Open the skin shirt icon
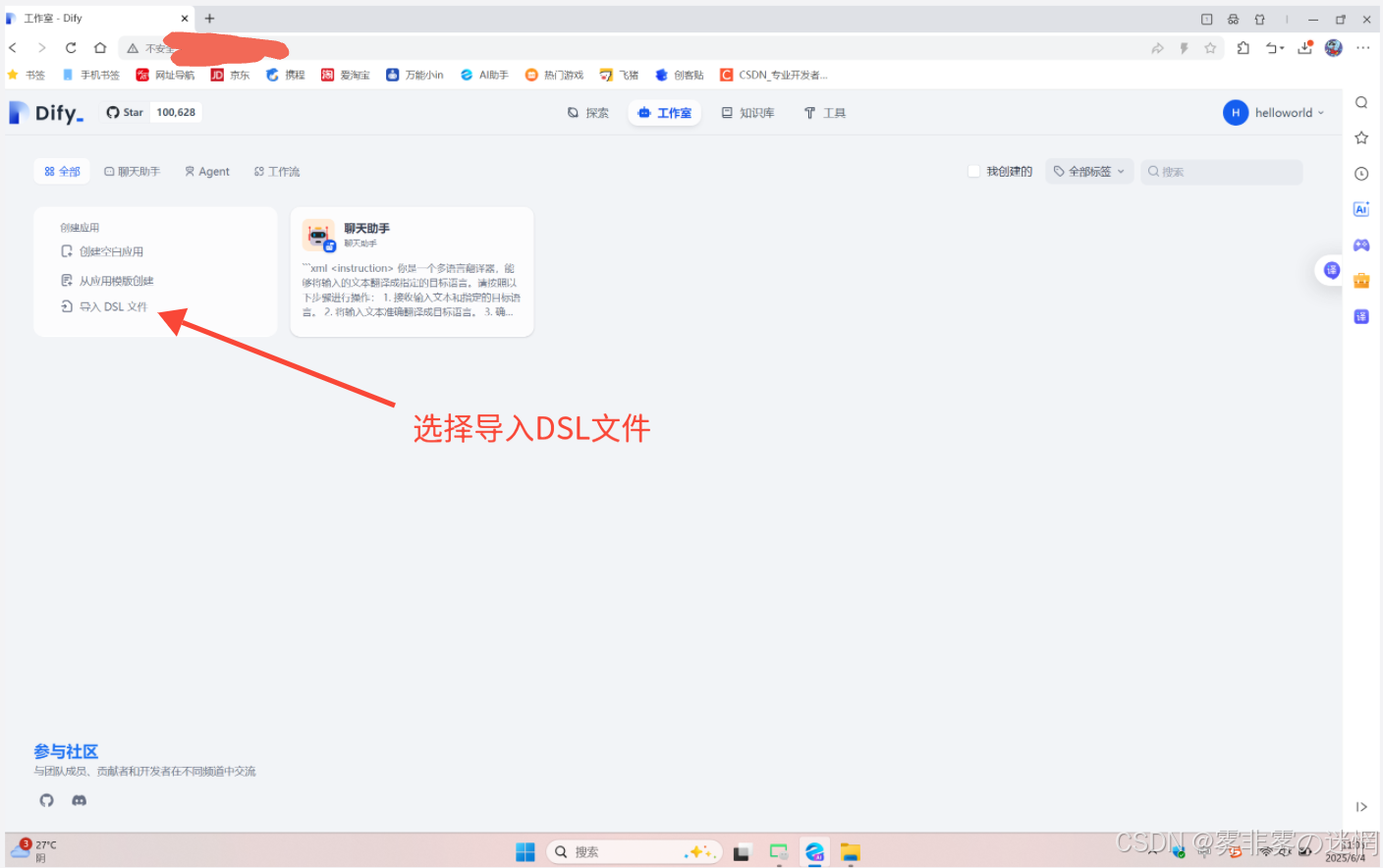1383x868 pixels. [1260, 19]
